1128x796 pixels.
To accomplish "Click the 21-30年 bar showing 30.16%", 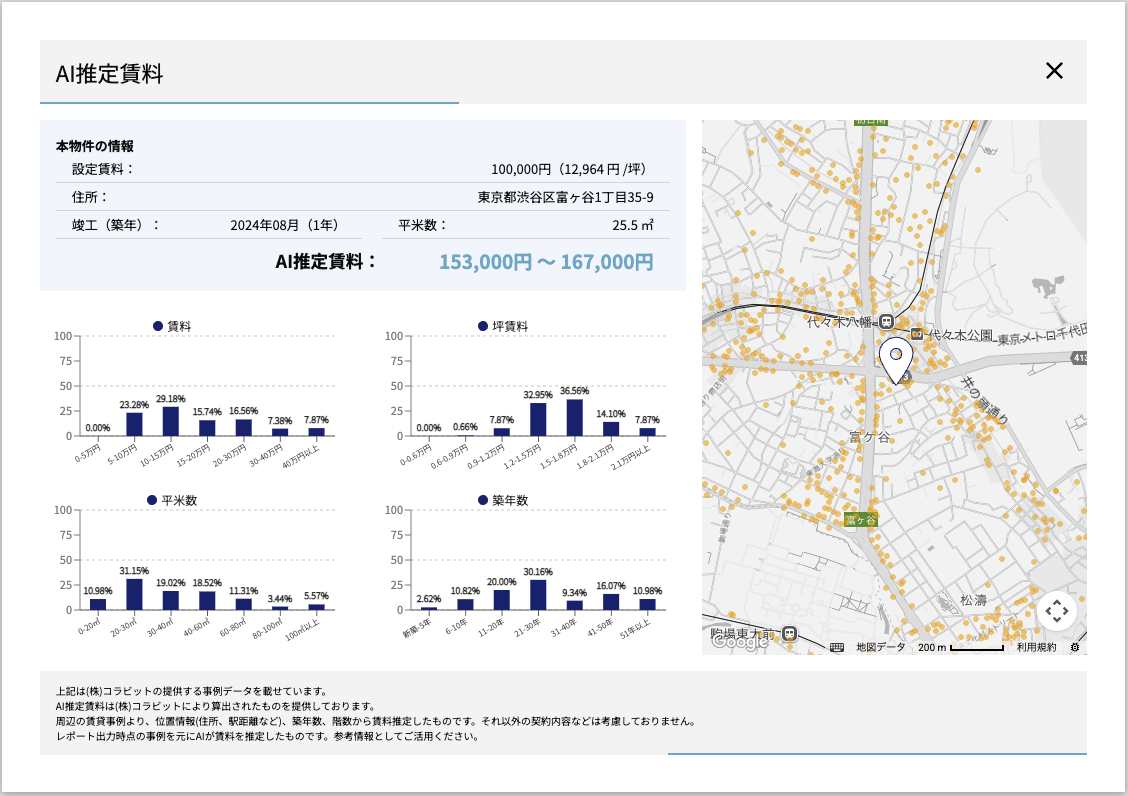I will coord(538,595).
